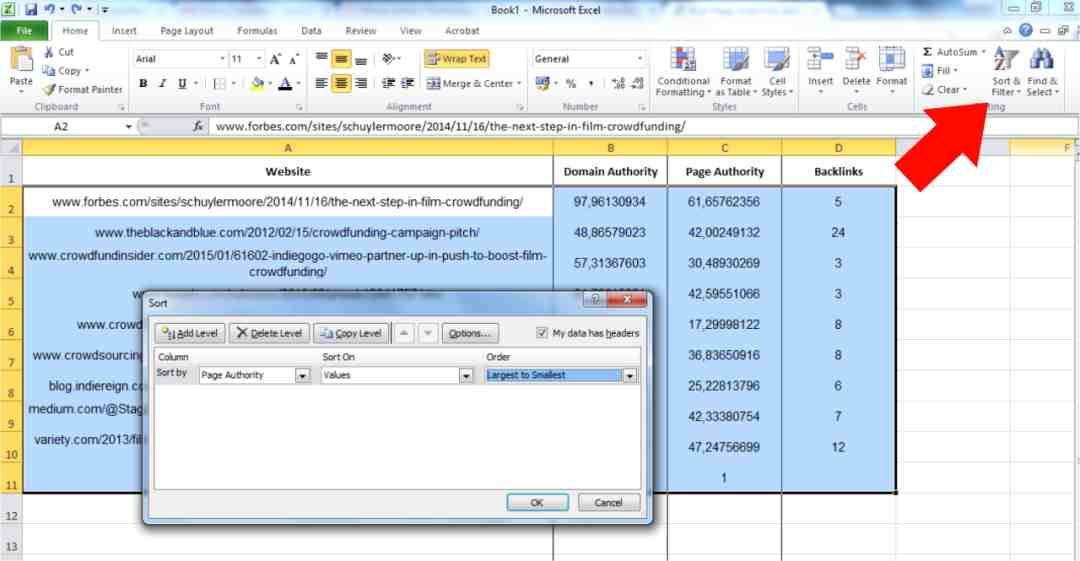1080x561 pixels.
Task: Align text to bottom
Action: (x=361, y=59)
